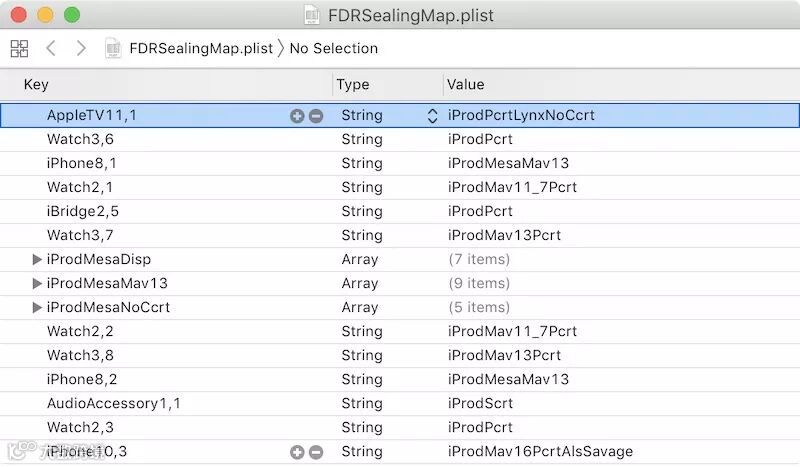Screen dimensions: 800x467
Task: Expand the iProdMesaDisp array
Action: click(x=37, y=259)
